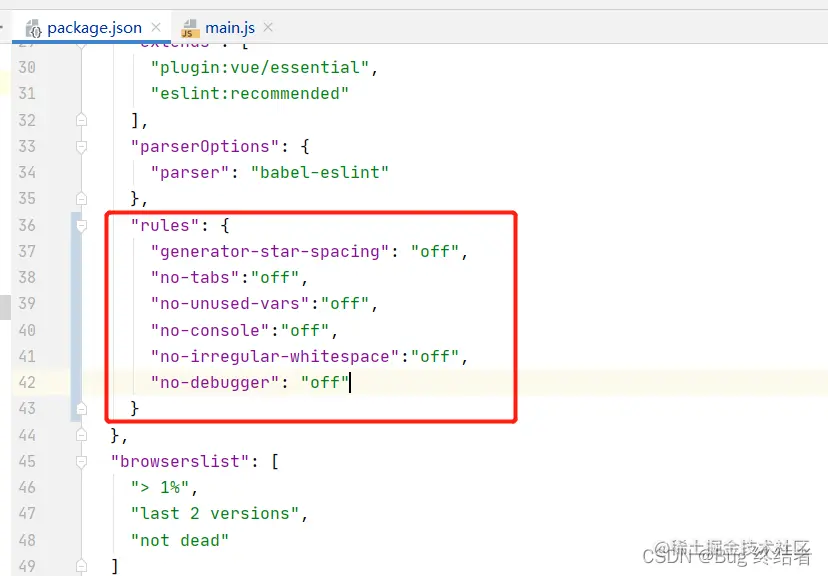Click the "no-unused-vars" key
828x576 pixels.
(230, 304)
